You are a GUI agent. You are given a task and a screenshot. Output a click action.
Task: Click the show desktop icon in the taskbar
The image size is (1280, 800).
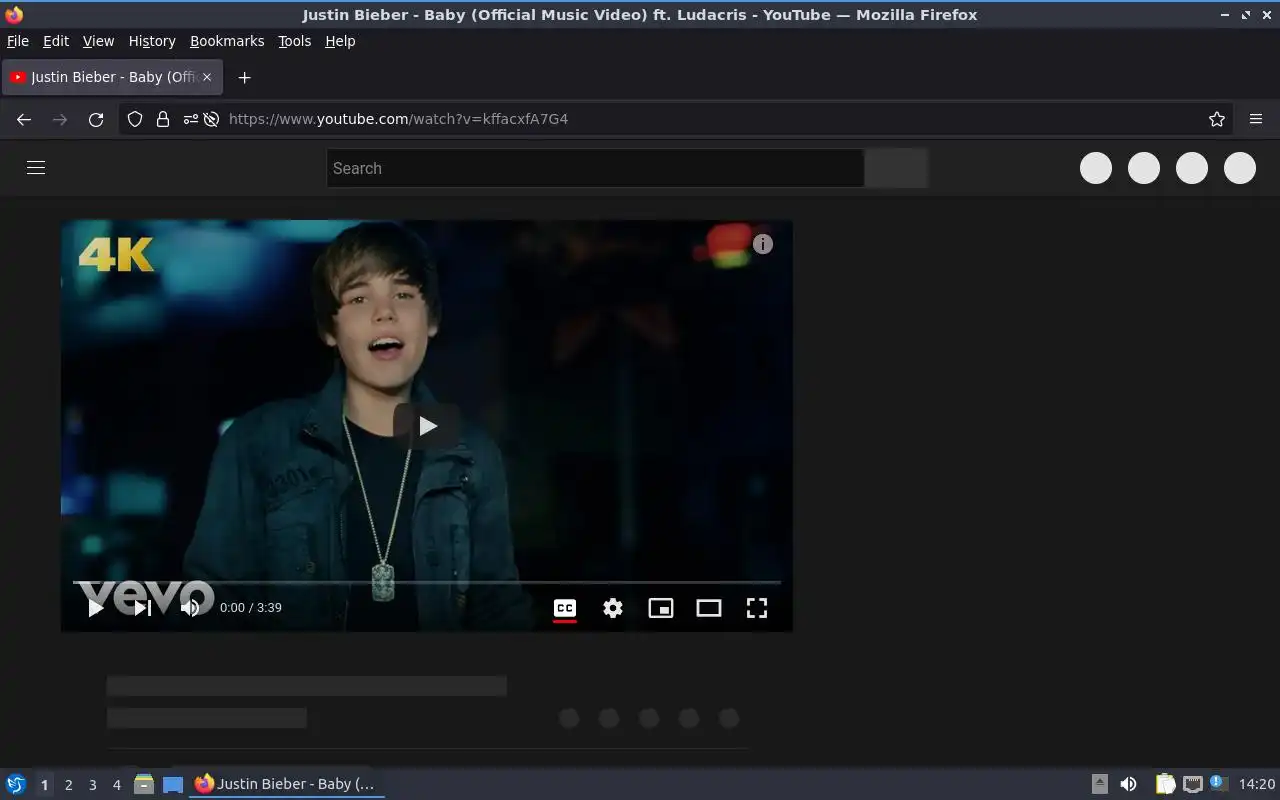click(x=173, y=784)
